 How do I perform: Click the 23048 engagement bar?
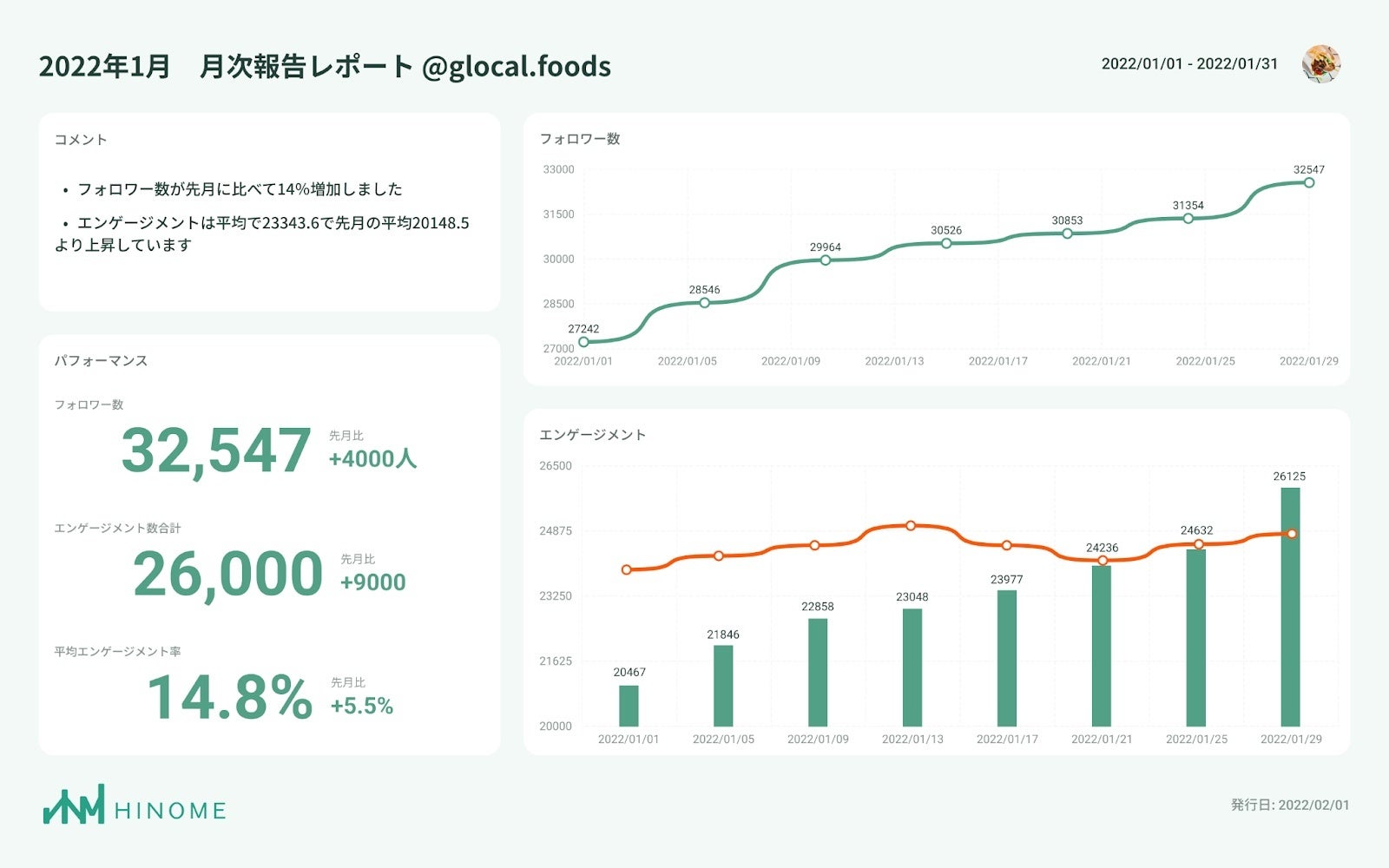912,667
